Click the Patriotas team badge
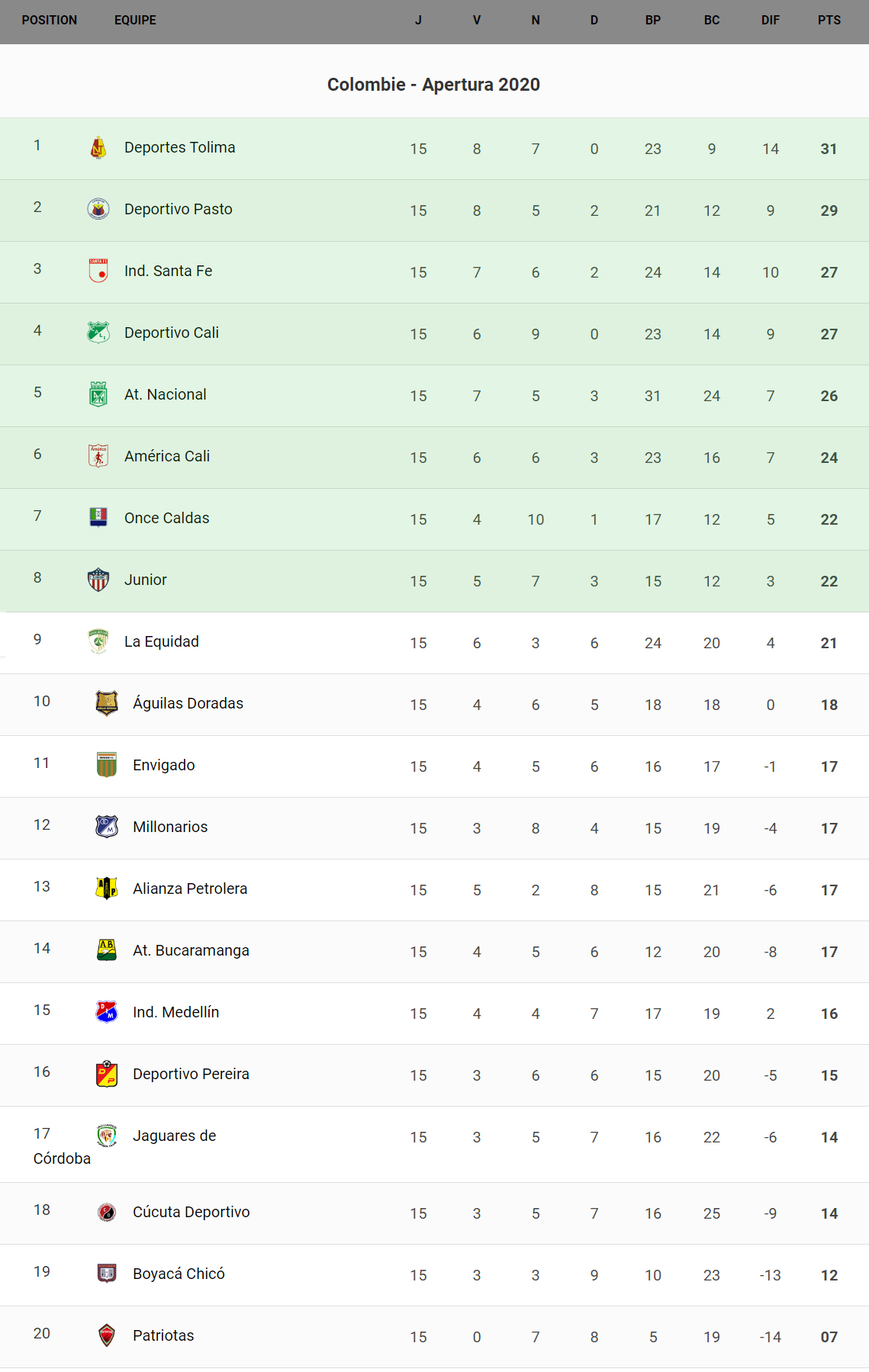 click(x=107, y=1335)
